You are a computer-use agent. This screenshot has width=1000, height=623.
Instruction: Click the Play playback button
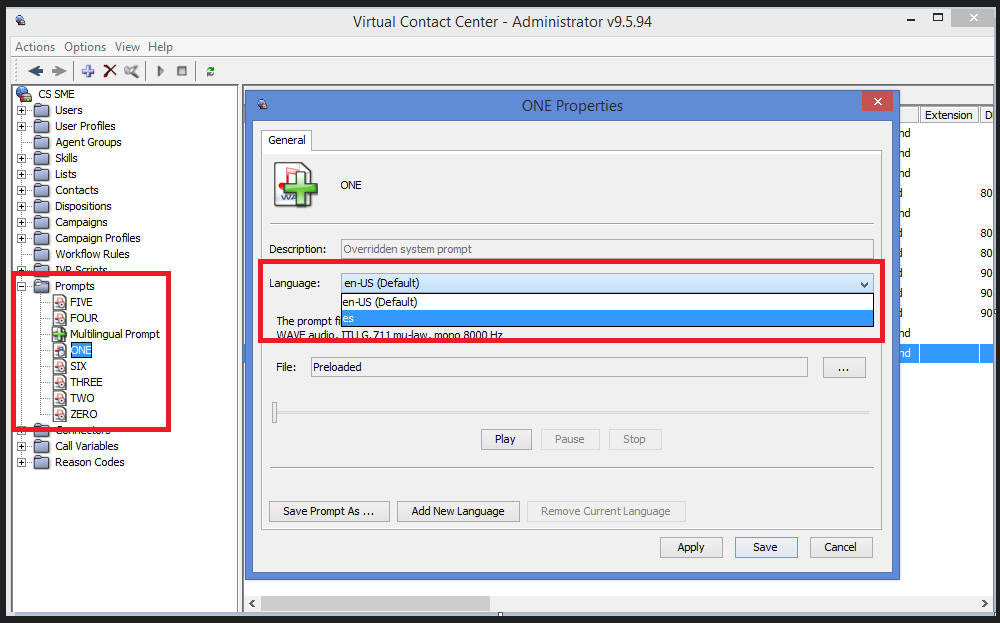pyautogui.click(x=505, y=439)
